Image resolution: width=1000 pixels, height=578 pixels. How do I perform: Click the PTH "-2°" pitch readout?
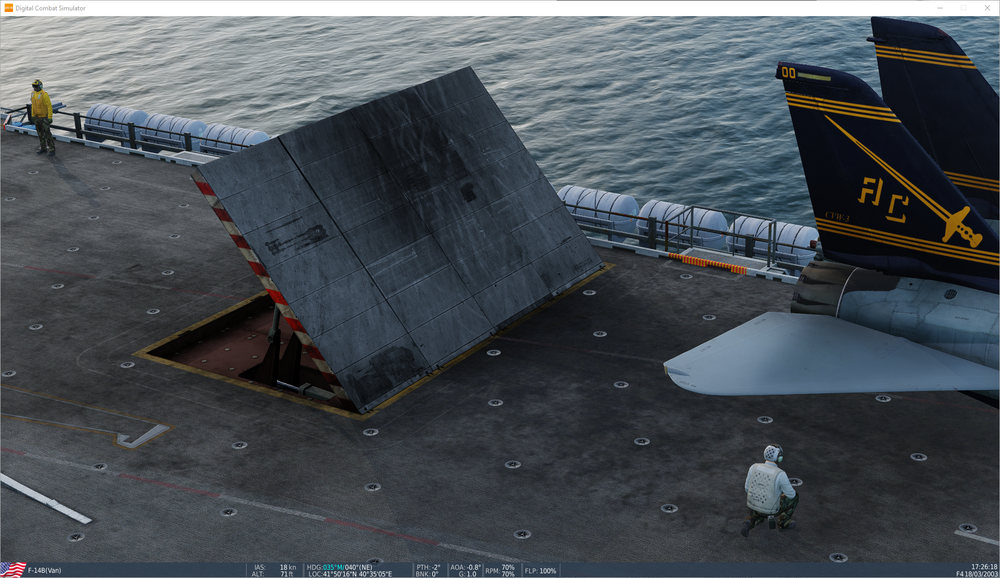click(x=434, y=567)
